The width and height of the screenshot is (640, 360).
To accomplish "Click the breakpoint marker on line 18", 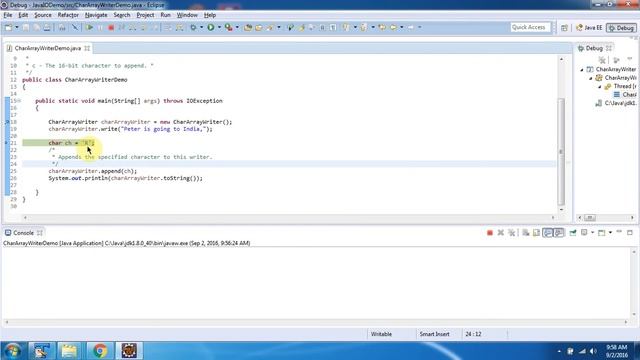I will pyautogui.click(x=7, y=122).
